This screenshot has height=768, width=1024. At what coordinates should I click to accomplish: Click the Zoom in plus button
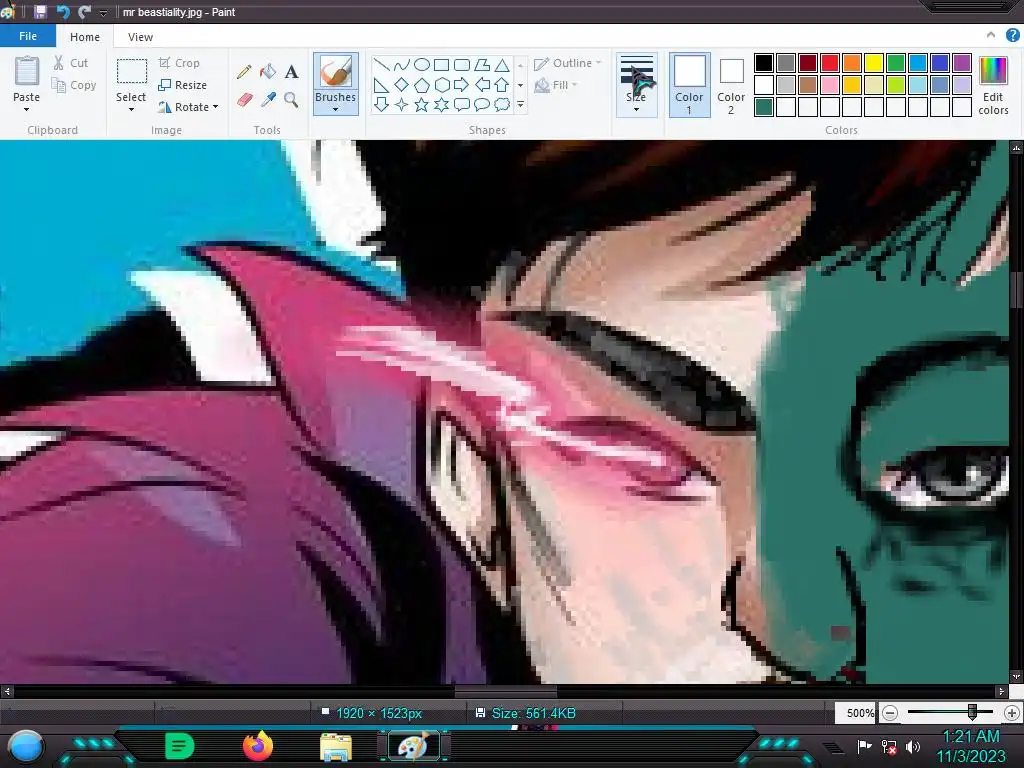[1012, 713]
